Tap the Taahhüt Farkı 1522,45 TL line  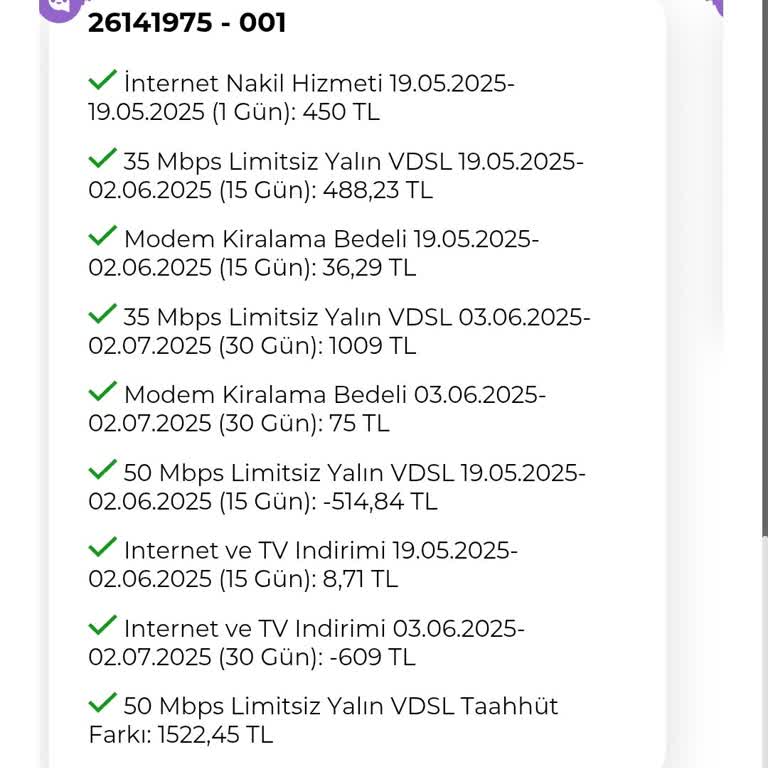322,721
